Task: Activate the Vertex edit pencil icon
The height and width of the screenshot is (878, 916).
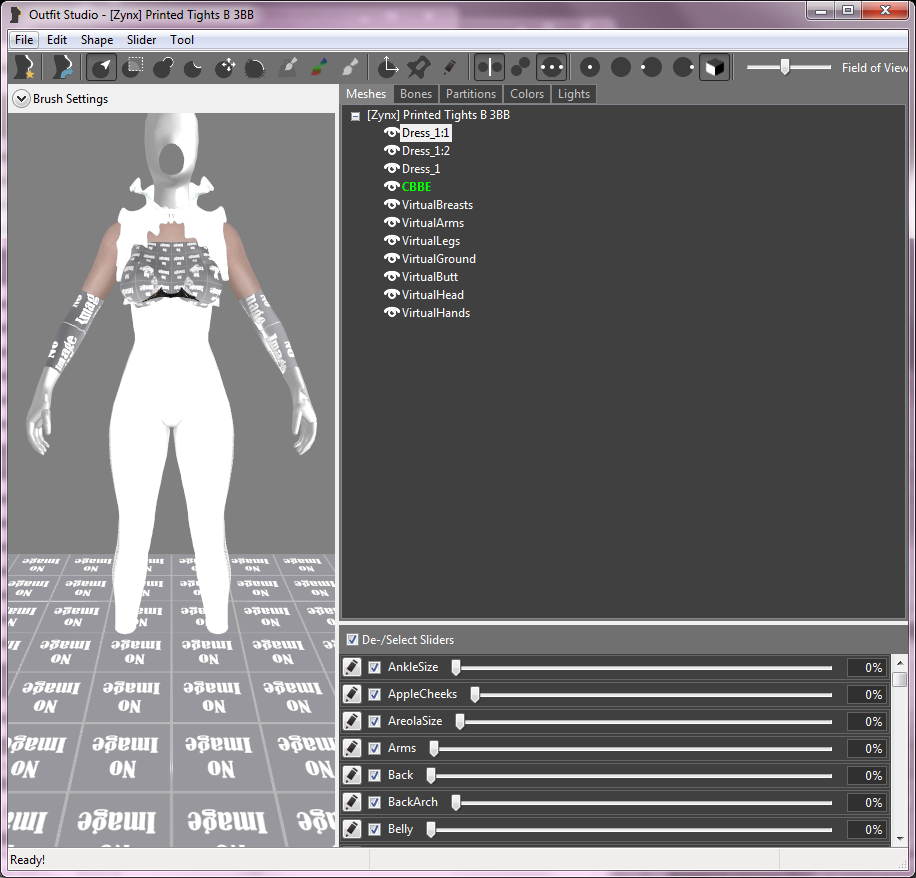Action: 449,67
